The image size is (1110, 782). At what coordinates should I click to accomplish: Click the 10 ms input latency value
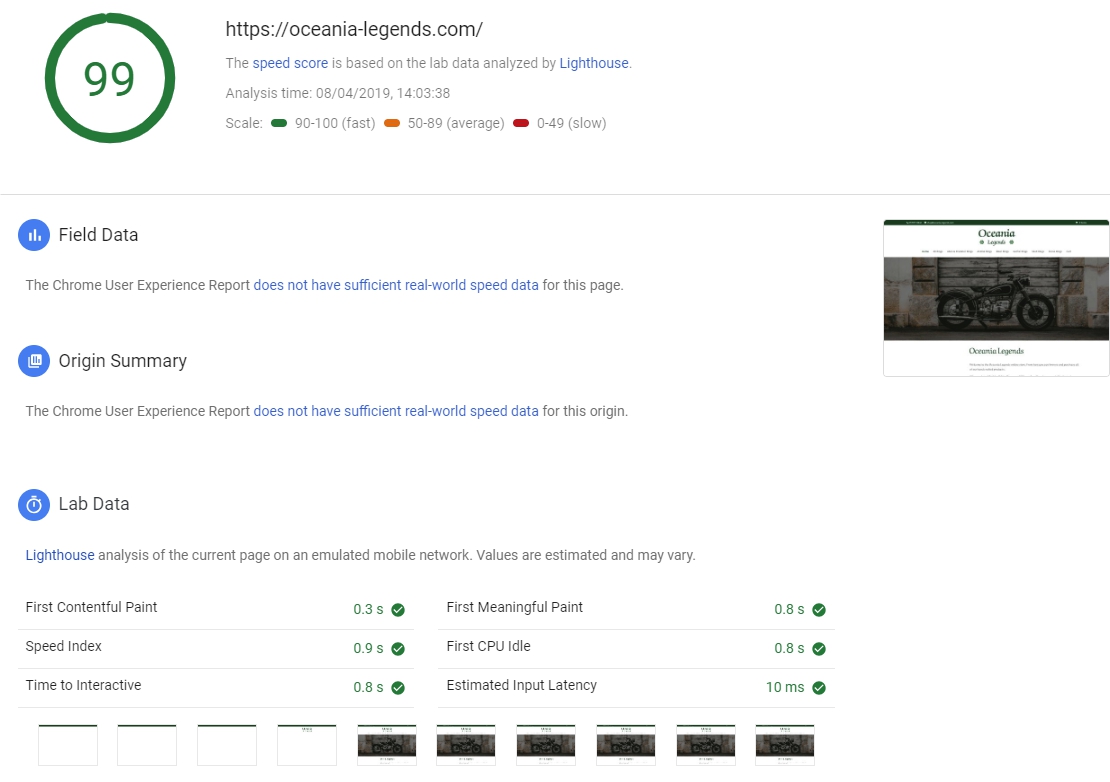point(785,687)
